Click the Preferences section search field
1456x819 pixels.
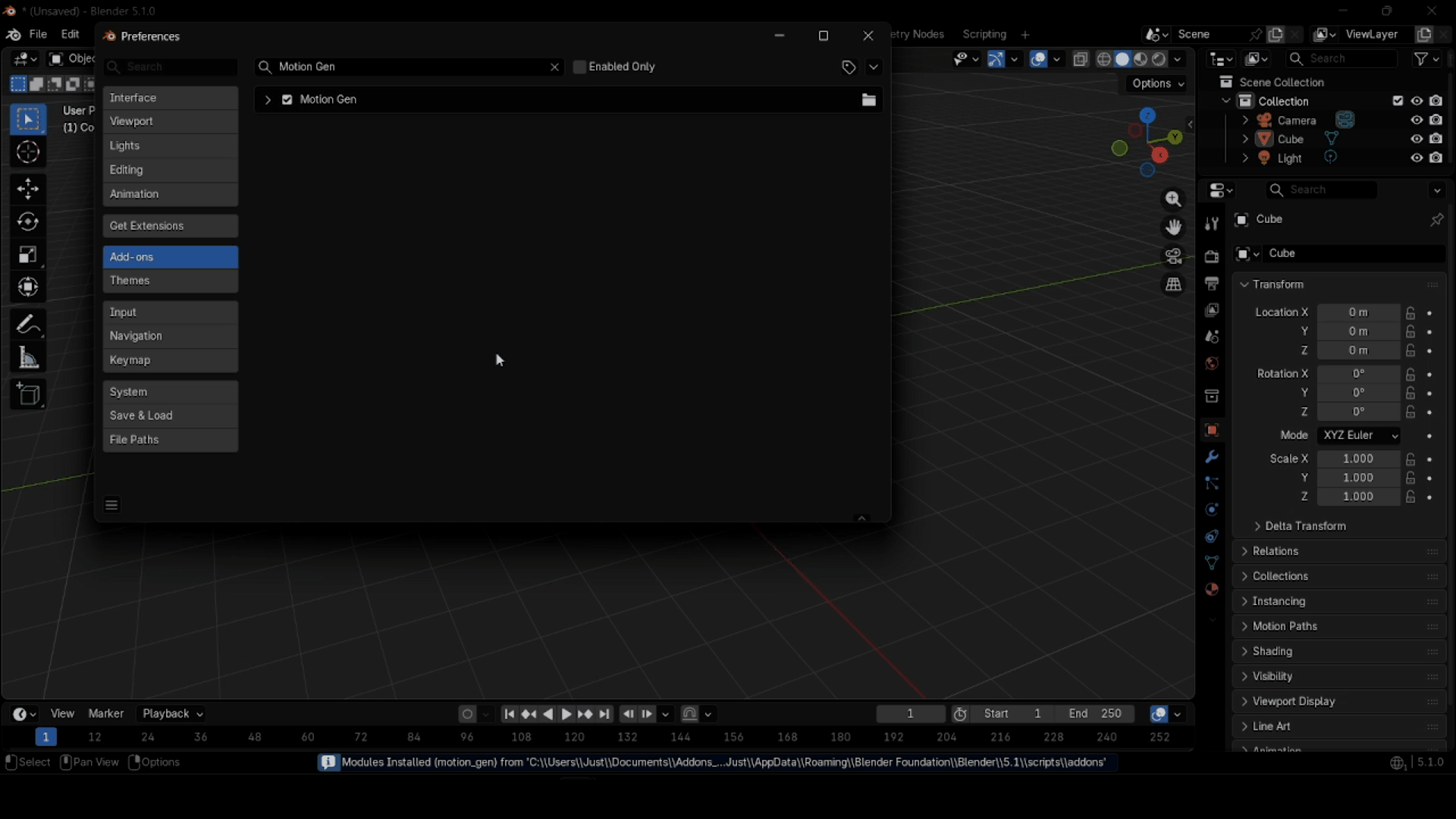[x=171, y=67]
